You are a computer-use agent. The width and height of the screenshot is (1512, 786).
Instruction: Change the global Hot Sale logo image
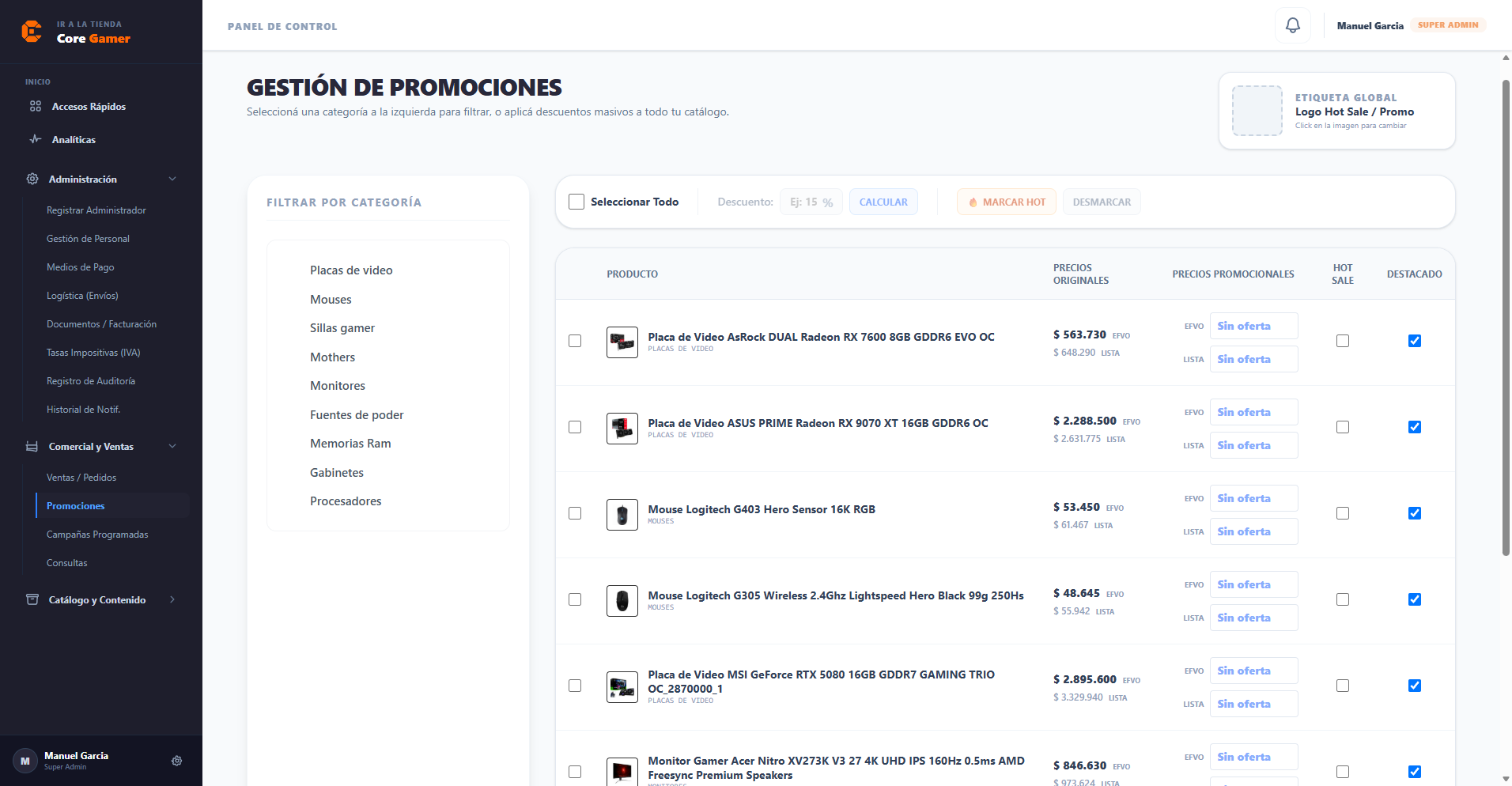click(x=1257, y=111)
